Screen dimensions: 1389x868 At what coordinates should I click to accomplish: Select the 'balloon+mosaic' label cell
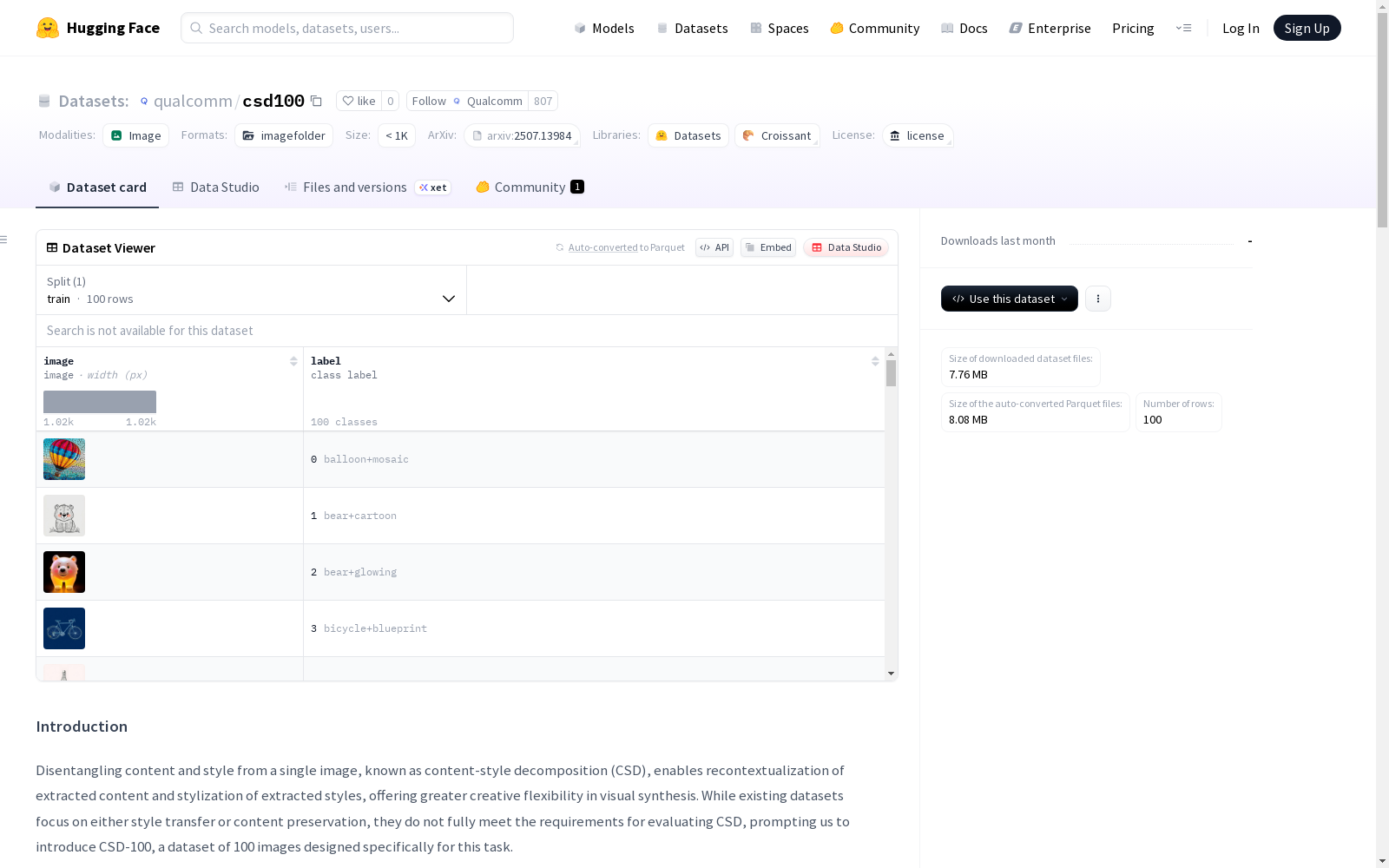[x=594, y=459]
